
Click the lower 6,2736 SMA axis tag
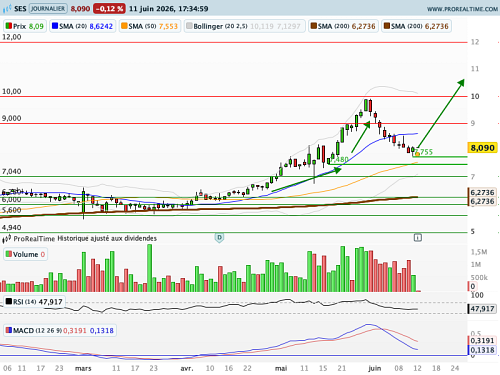click(x=482, y=201)
